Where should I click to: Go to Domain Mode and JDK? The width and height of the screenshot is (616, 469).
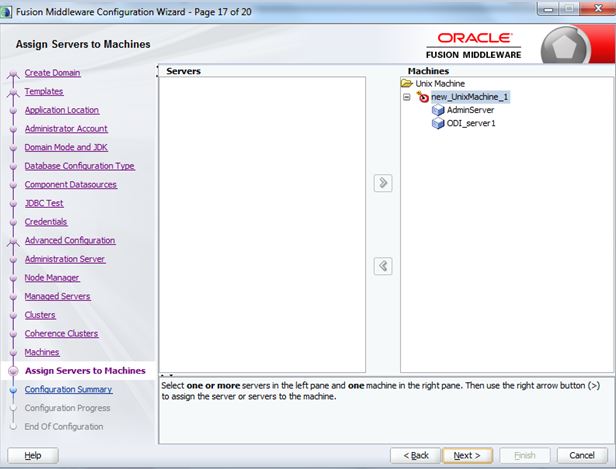66,147
